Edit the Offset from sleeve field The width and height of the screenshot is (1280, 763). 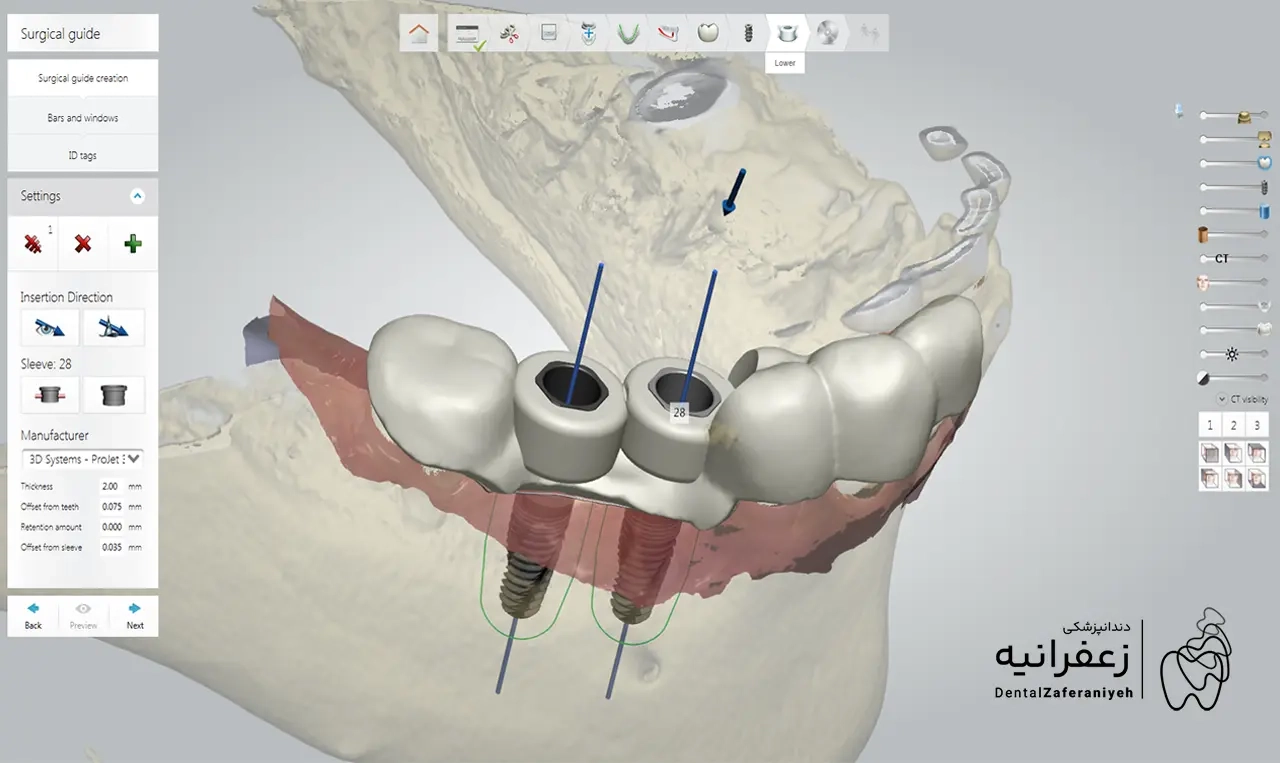coord(110,547)
